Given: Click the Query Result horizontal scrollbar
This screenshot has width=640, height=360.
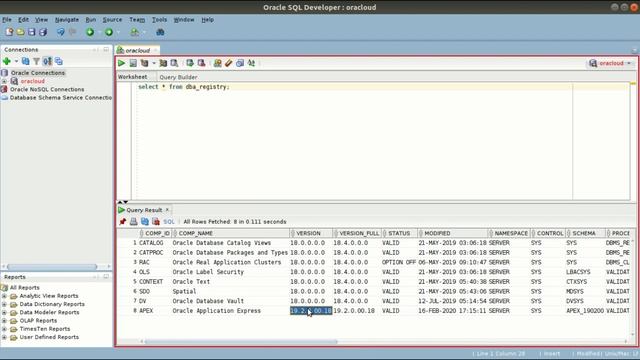Looking at the screenshot, I should click(x=241, y=342).
